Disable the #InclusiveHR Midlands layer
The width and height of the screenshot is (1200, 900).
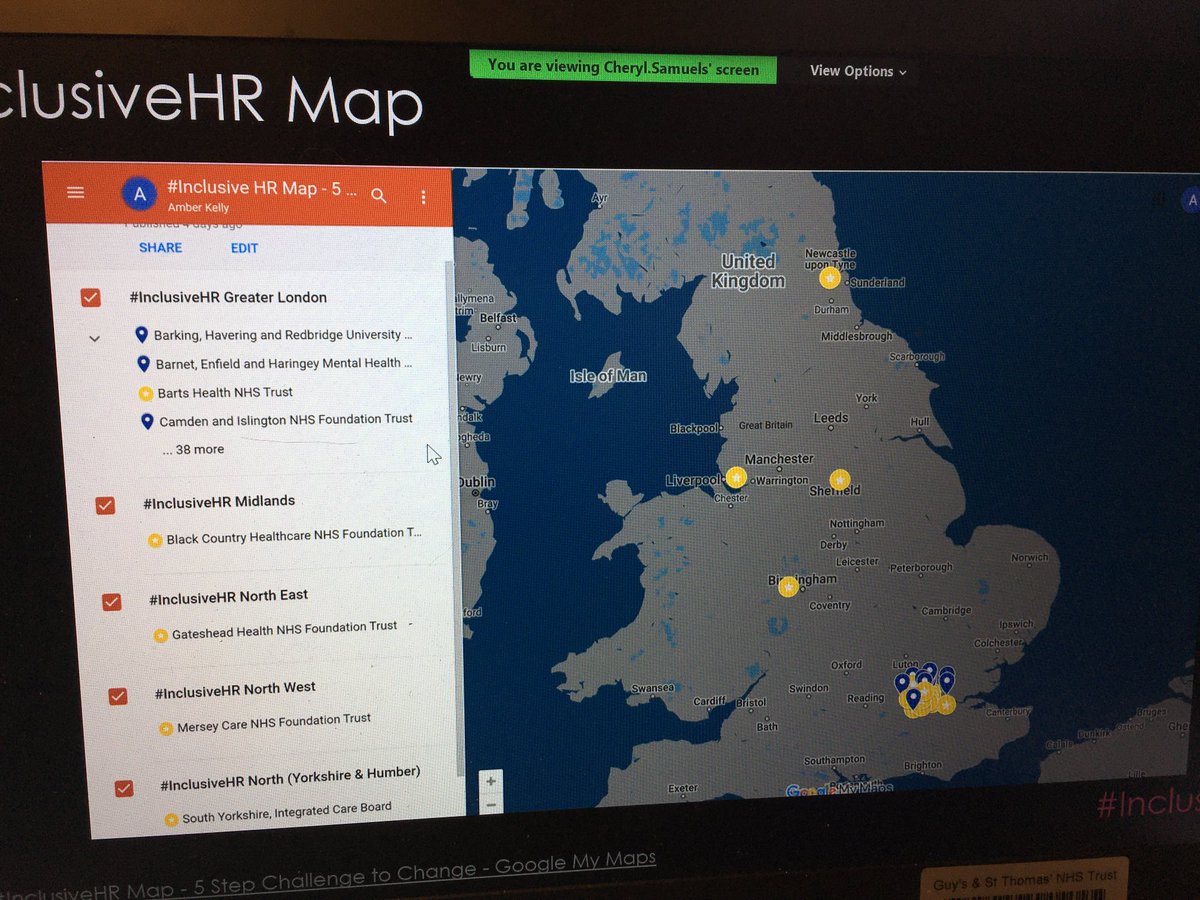click(105, 505)
